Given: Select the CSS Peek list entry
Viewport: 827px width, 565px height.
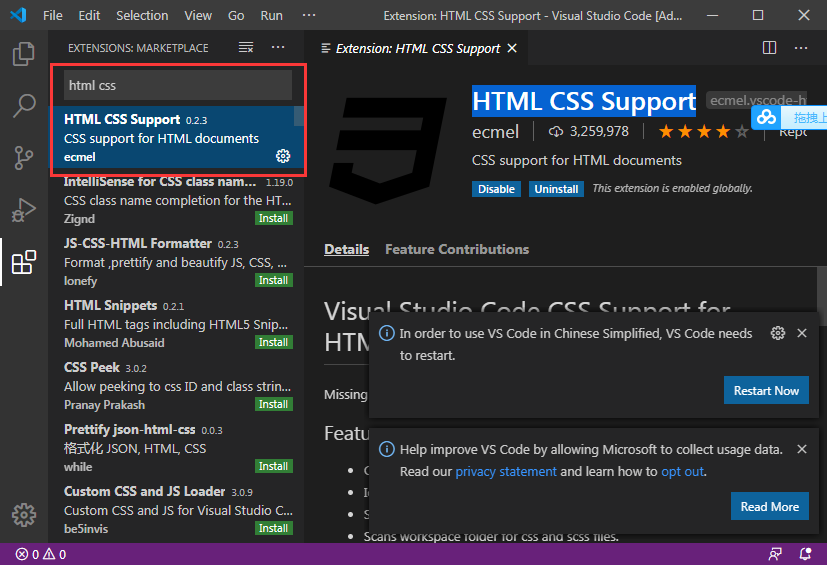Looking at the screenshot, I should (178, 386).
